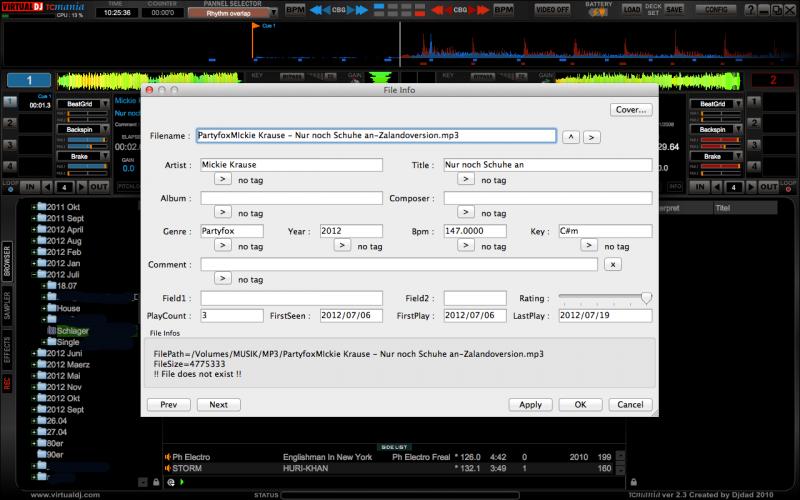Toggle VIDEO OFF button
Image resolution: width=800 pixels, height=500 pixels.
tap(553, 10)
